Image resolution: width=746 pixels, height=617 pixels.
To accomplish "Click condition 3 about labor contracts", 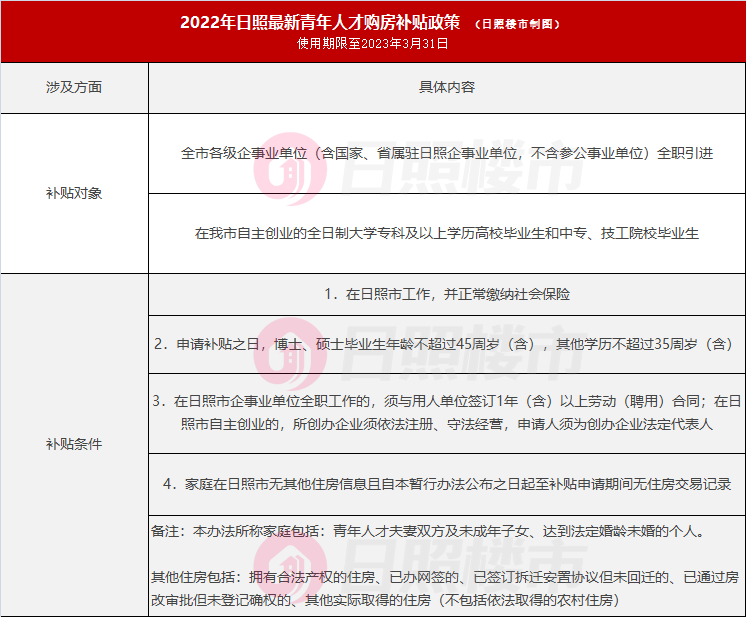I will click(x=446, y=412).
